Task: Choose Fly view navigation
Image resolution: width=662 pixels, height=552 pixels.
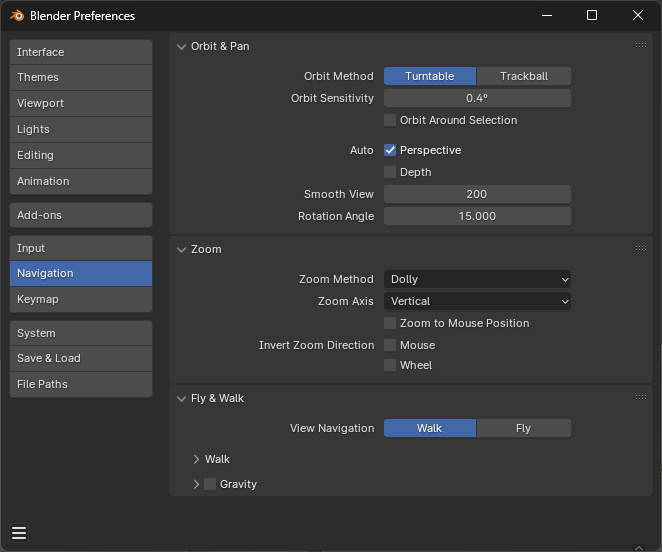Action: click(524, 428)
